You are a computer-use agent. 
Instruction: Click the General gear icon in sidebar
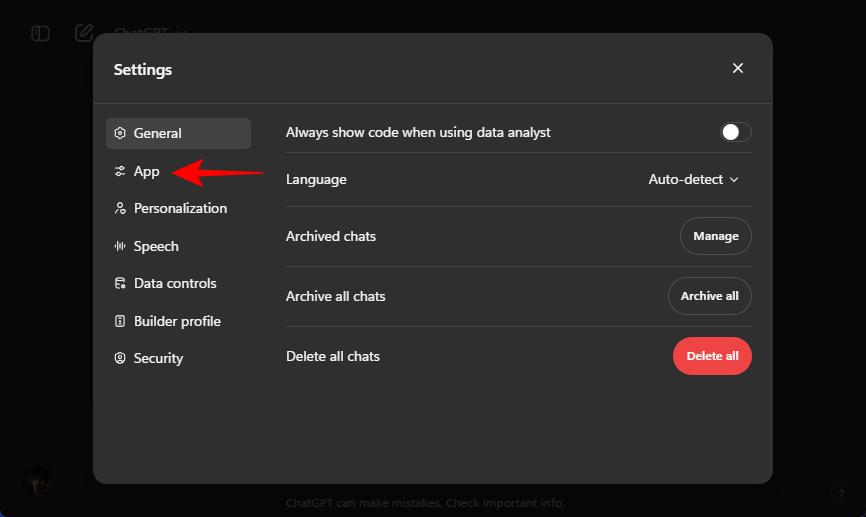click(x=120, y=133)
